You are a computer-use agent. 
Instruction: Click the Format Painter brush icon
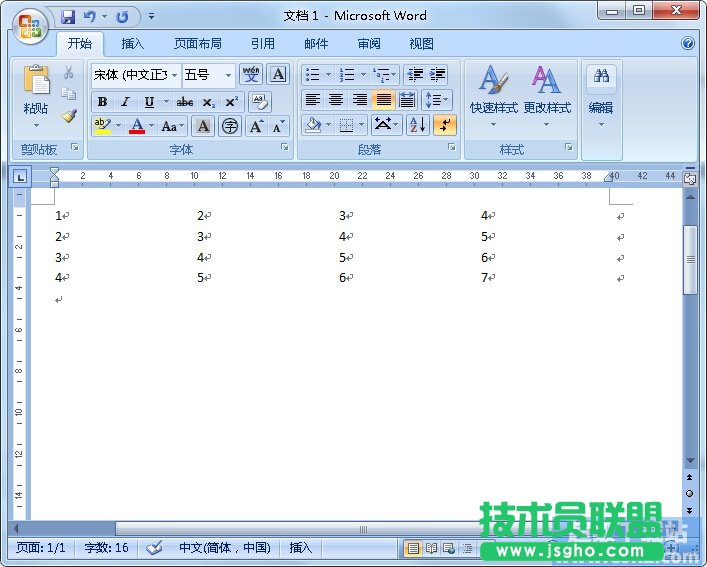(69, 116)
